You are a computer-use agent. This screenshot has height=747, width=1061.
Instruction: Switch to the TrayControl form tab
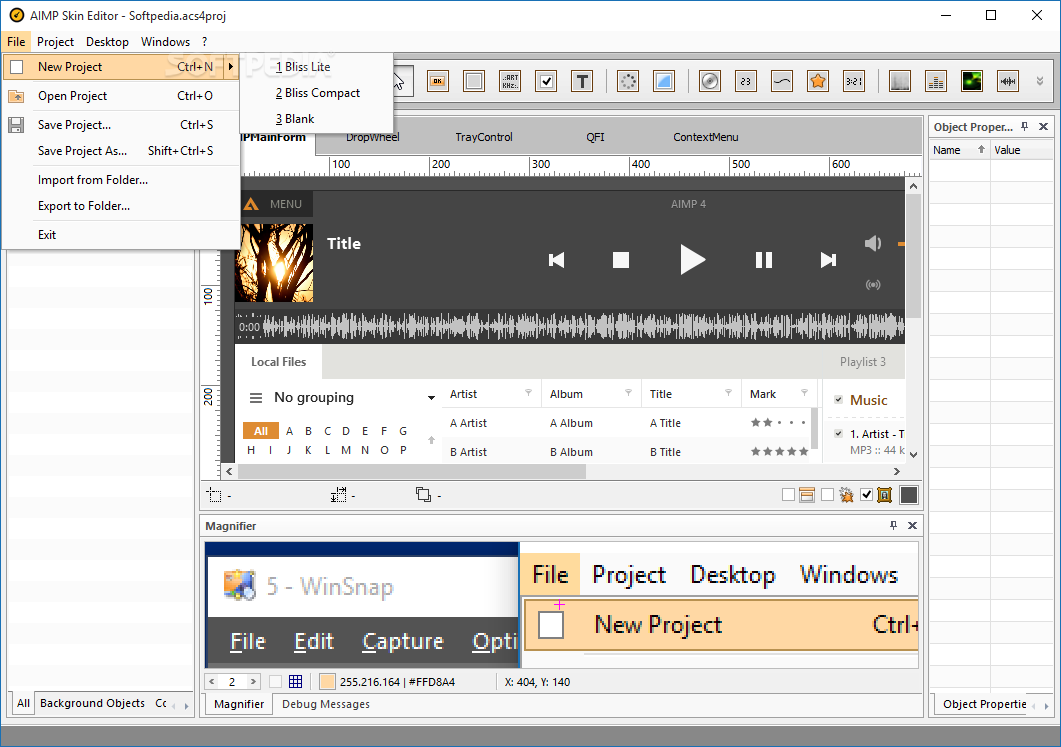(x=484, y=137)
